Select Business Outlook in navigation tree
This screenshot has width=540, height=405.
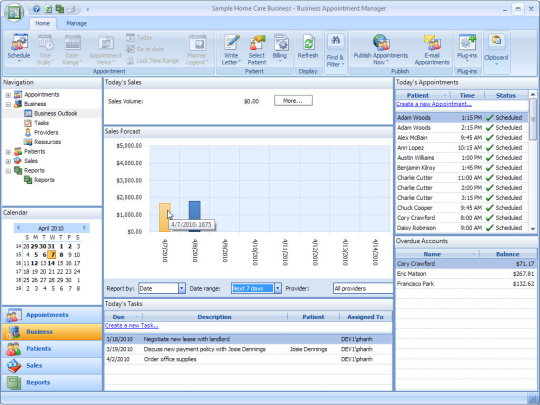point(56,113)
